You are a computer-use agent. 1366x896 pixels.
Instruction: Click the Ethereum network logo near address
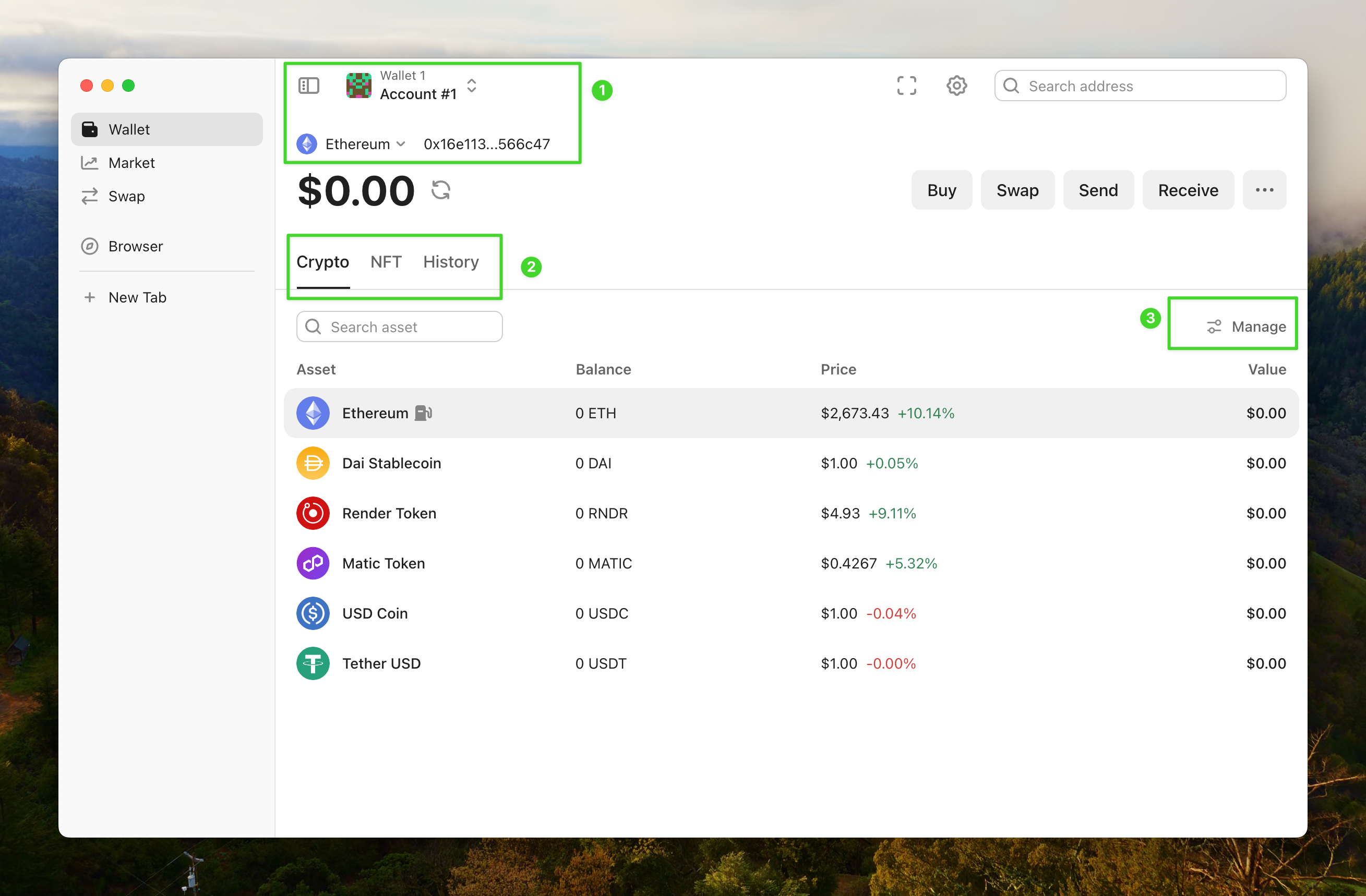coord(307,144)
